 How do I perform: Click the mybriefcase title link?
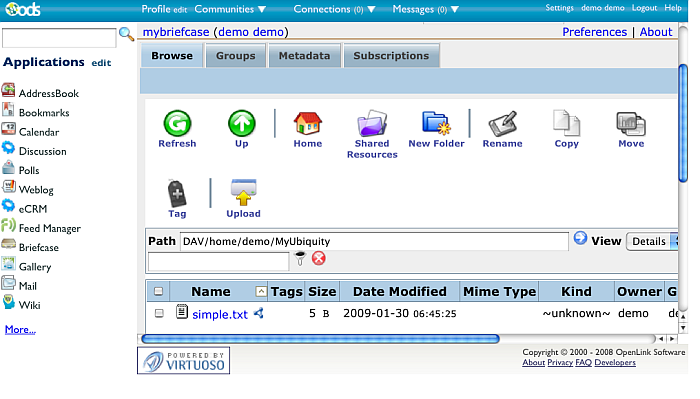[x=176, y=32]
